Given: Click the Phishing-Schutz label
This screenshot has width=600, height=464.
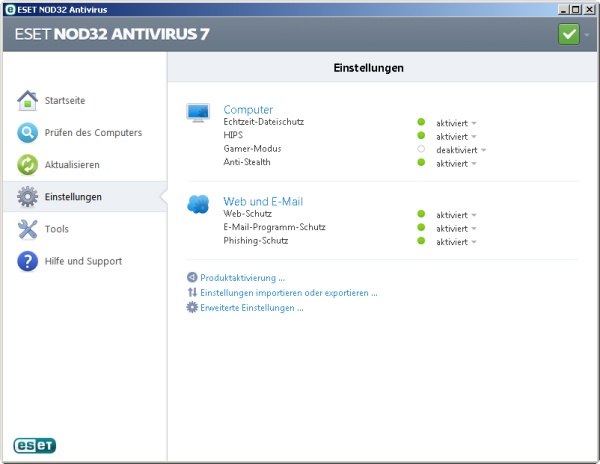Looking at the screenshot, I should (x=256, y=240).
